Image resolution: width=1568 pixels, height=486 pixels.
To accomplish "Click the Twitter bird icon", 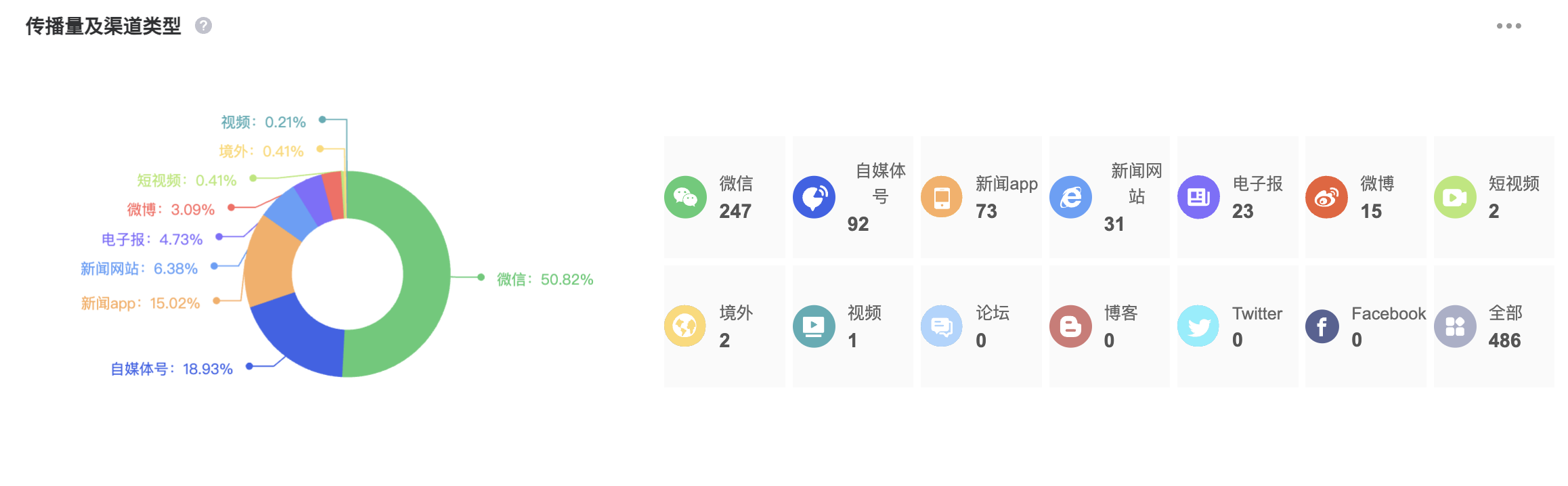I will point(1198,326).
